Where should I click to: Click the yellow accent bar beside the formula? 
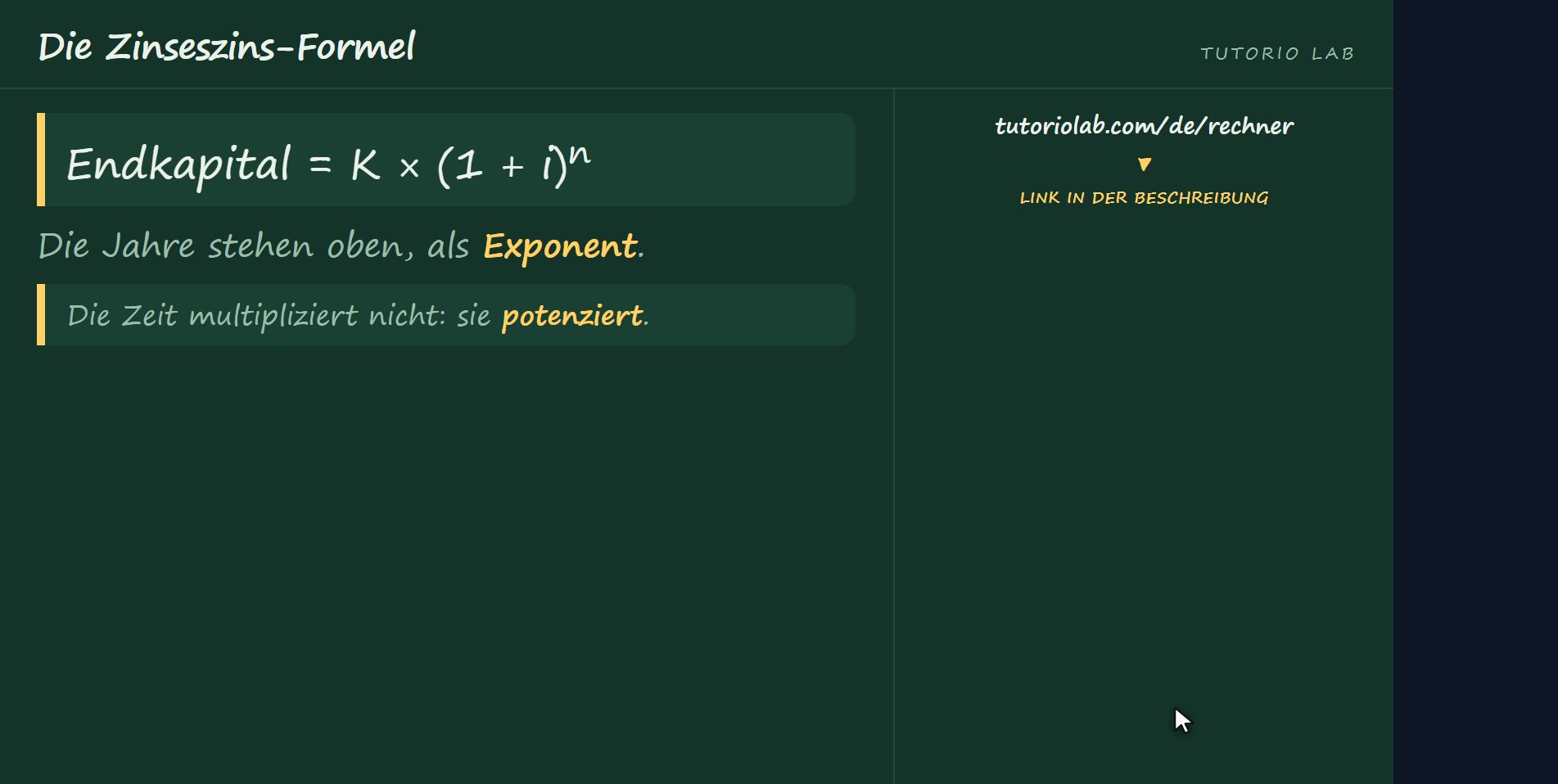(41, 160)
